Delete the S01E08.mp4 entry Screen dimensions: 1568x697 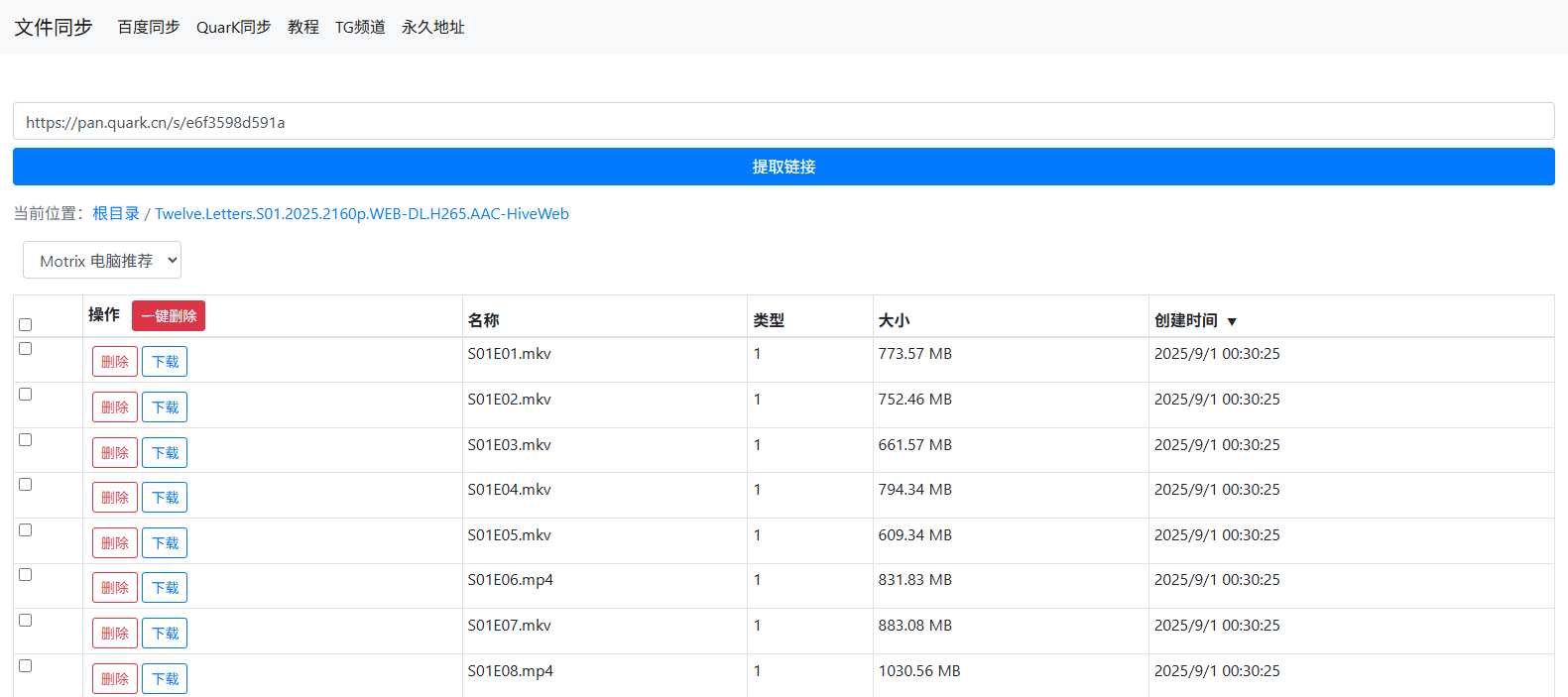click(115, 679)
